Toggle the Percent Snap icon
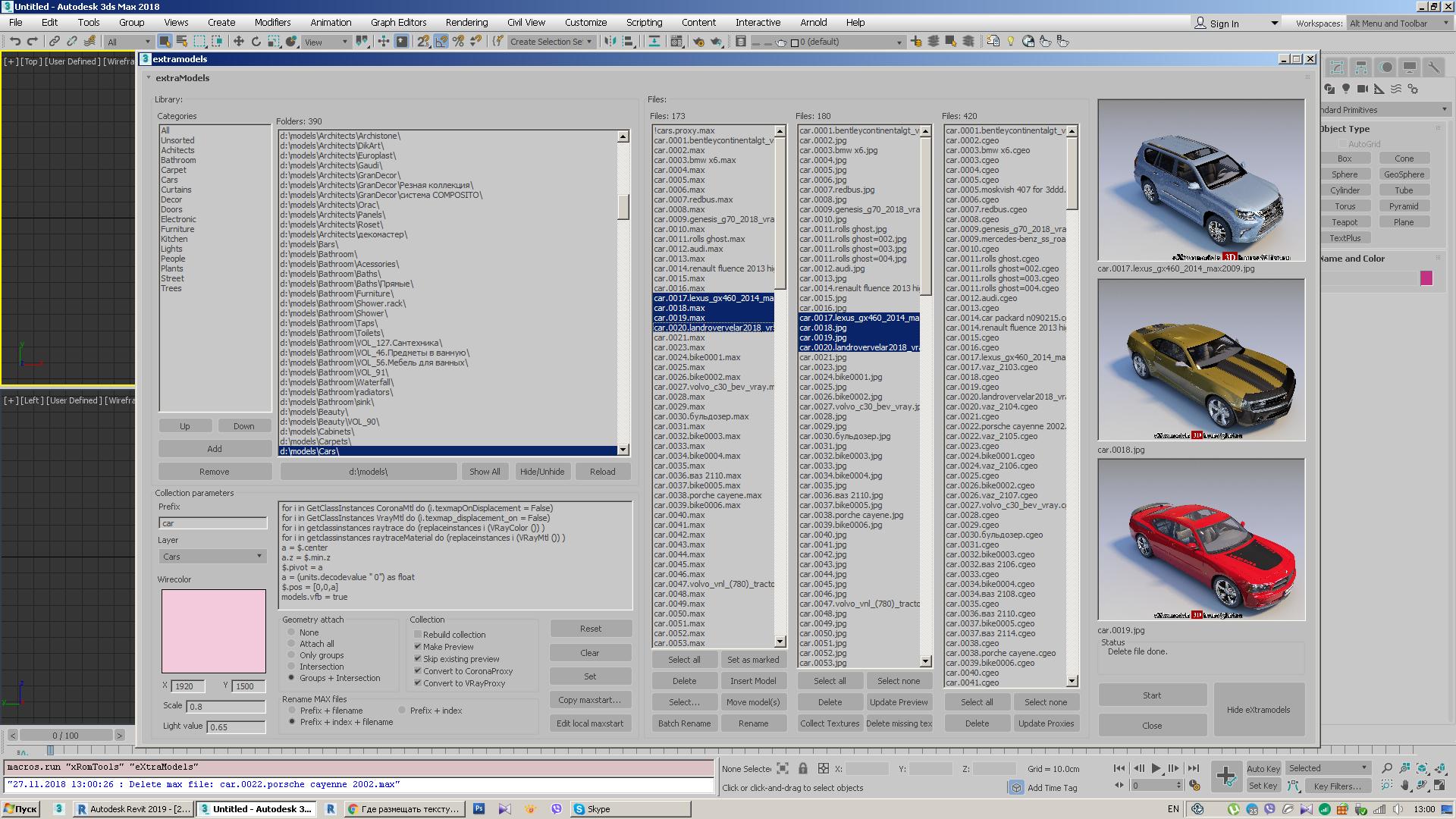1456x819 pixels. [x=458, y=42]
